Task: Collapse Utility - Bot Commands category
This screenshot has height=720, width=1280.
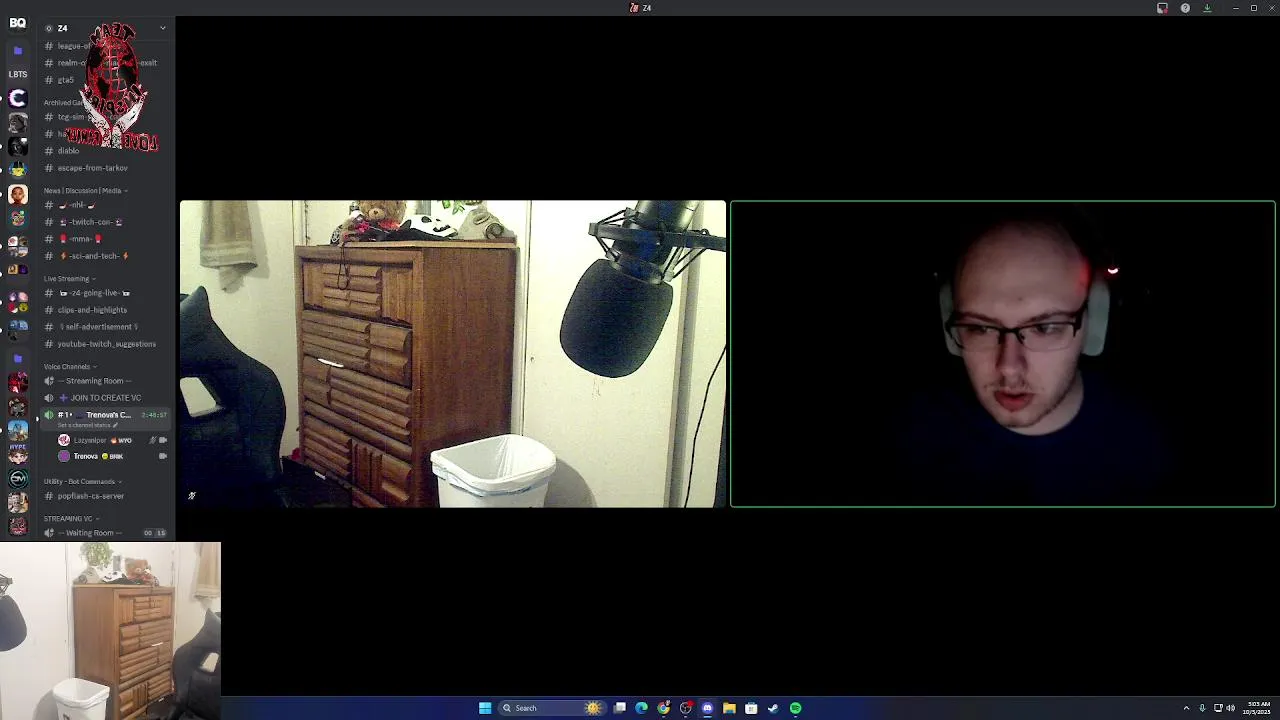Action: click(x=83, y=482)
